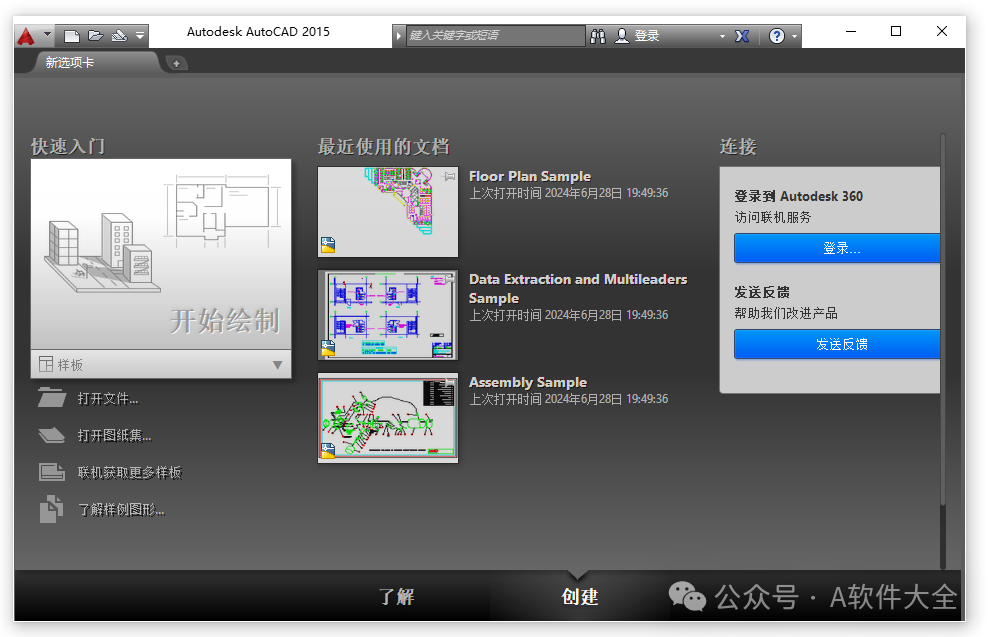Click the keyword search input field

point(495,36)
